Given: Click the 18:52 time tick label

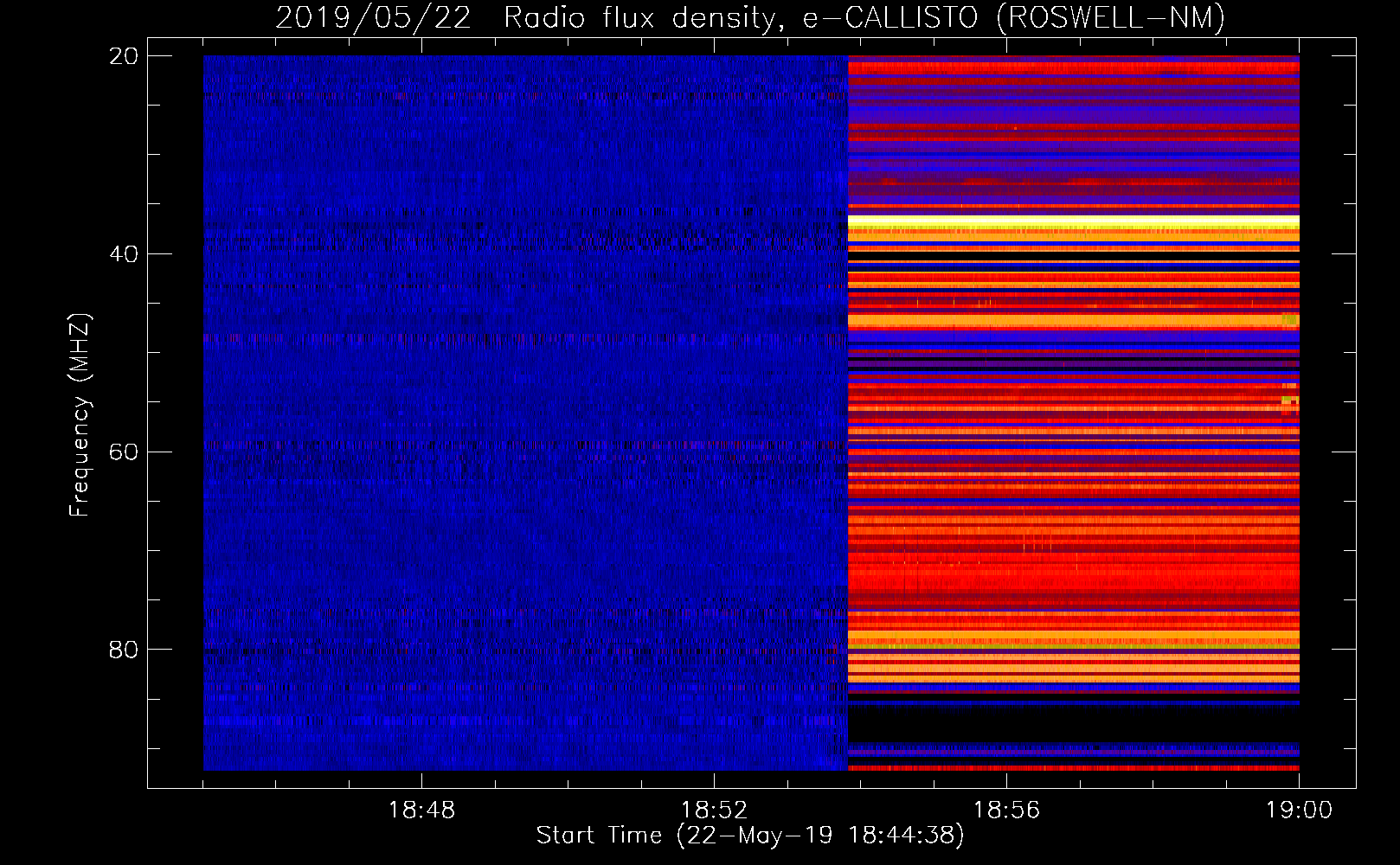Looking at the screenshot, I should pyautogui.click(x=714, y=811).
